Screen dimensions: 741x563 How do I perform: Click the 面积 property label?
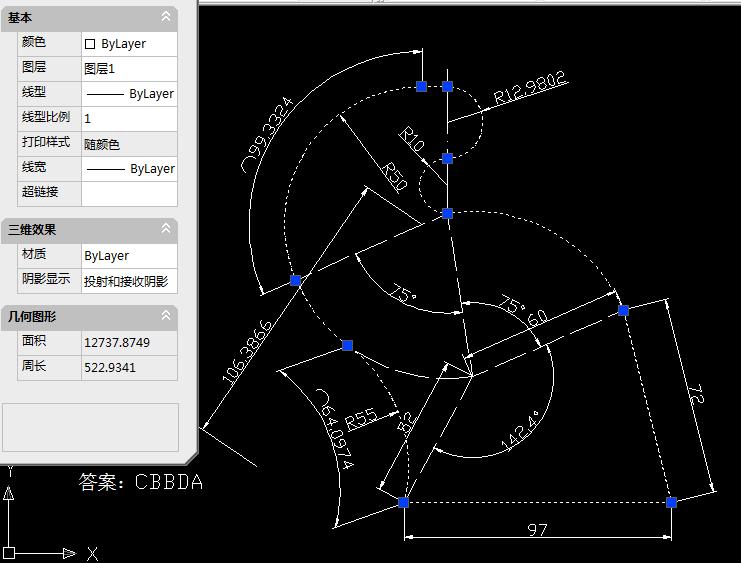(34, 341)
